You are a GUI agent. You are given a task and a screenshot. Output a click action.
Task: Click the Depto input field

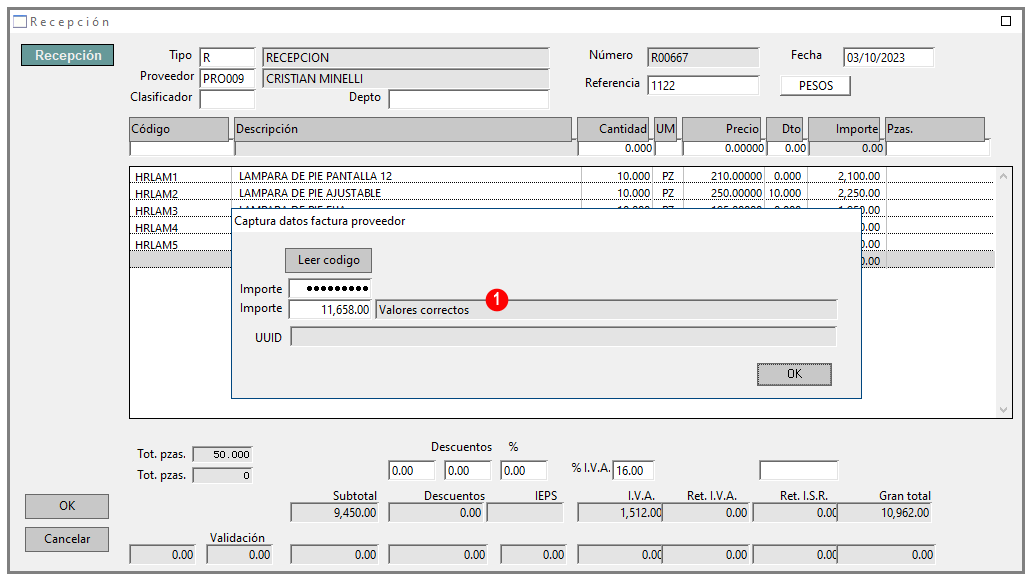coord(469,99)
